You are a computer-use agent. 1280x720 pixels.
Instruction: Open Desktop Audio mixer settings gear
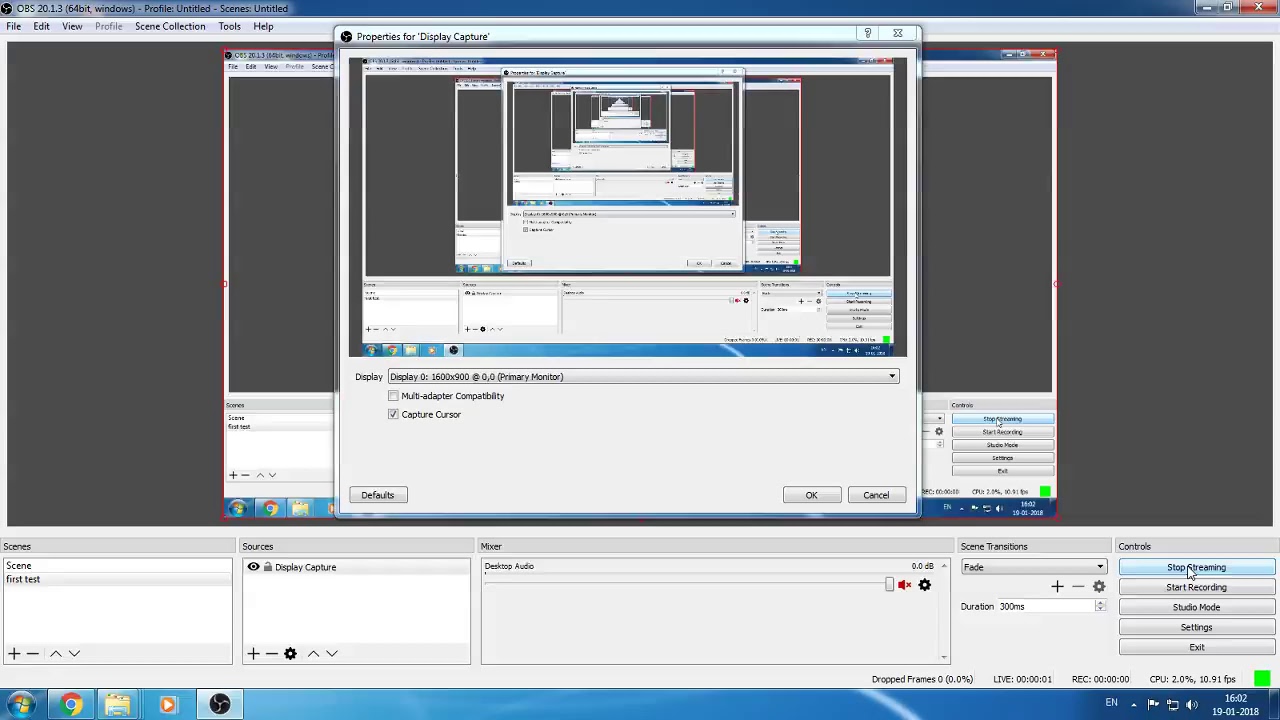click(925, 585)
